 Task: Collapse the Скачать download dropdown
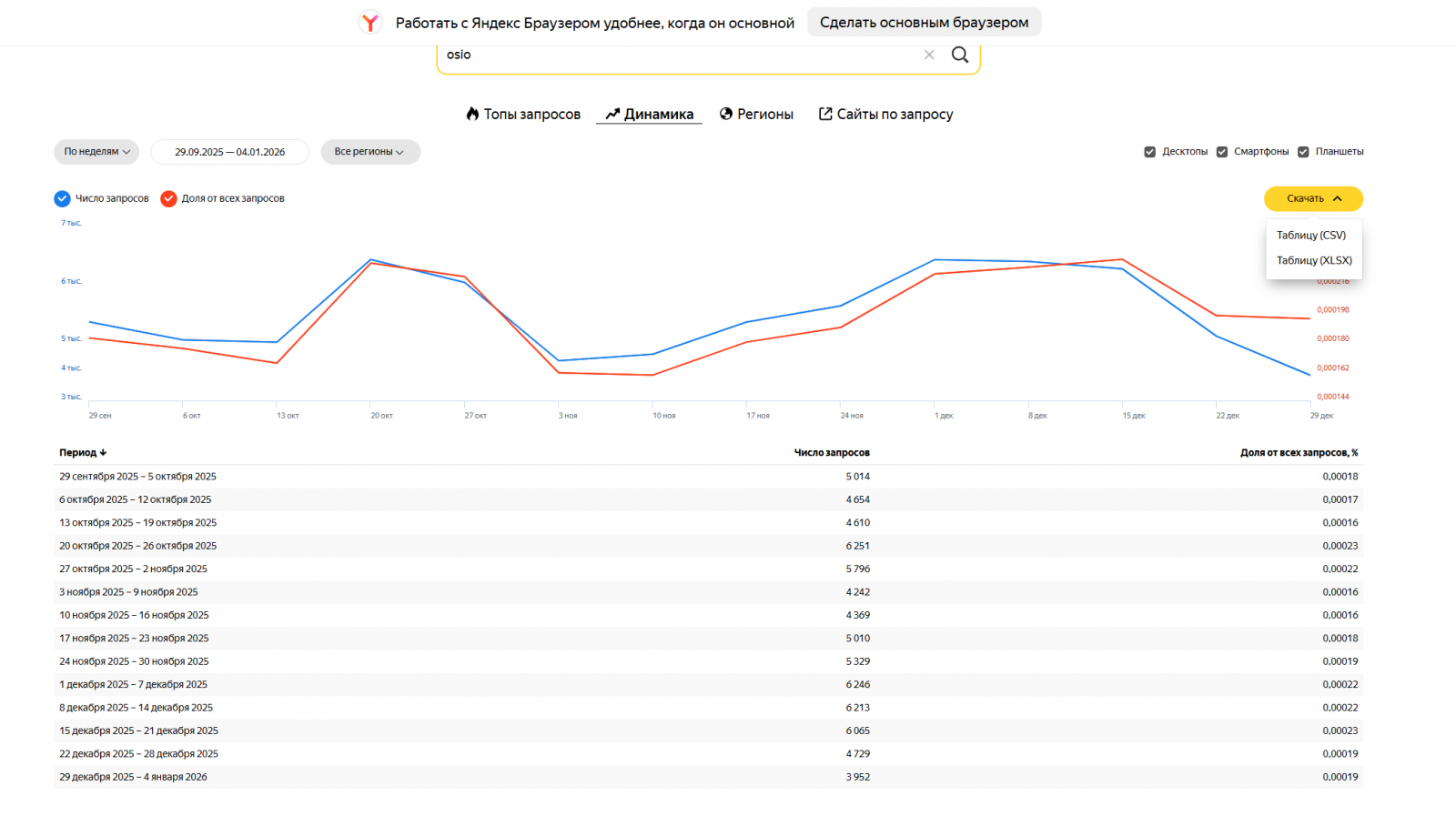[x=1313, y=198]
